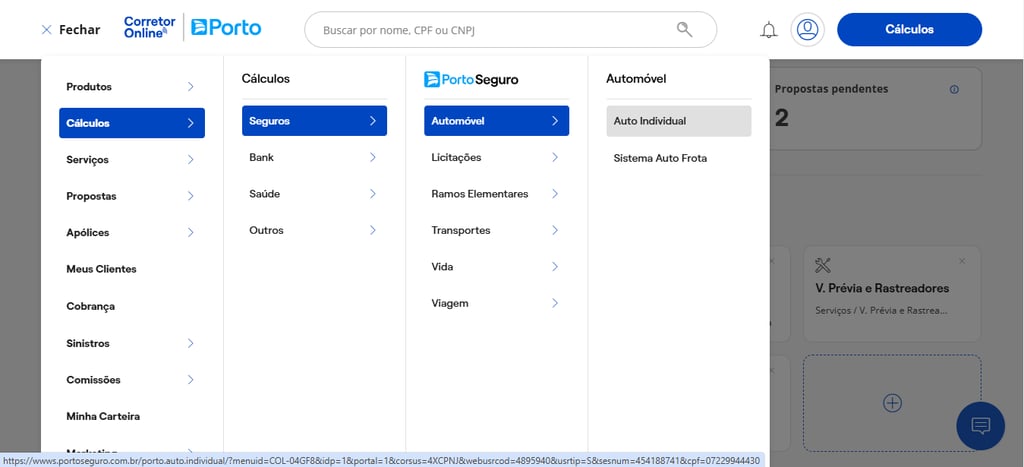This screenshot has width=1024, height=467.
Task: Open the user profile avatar icon
Action: [807, 29]
